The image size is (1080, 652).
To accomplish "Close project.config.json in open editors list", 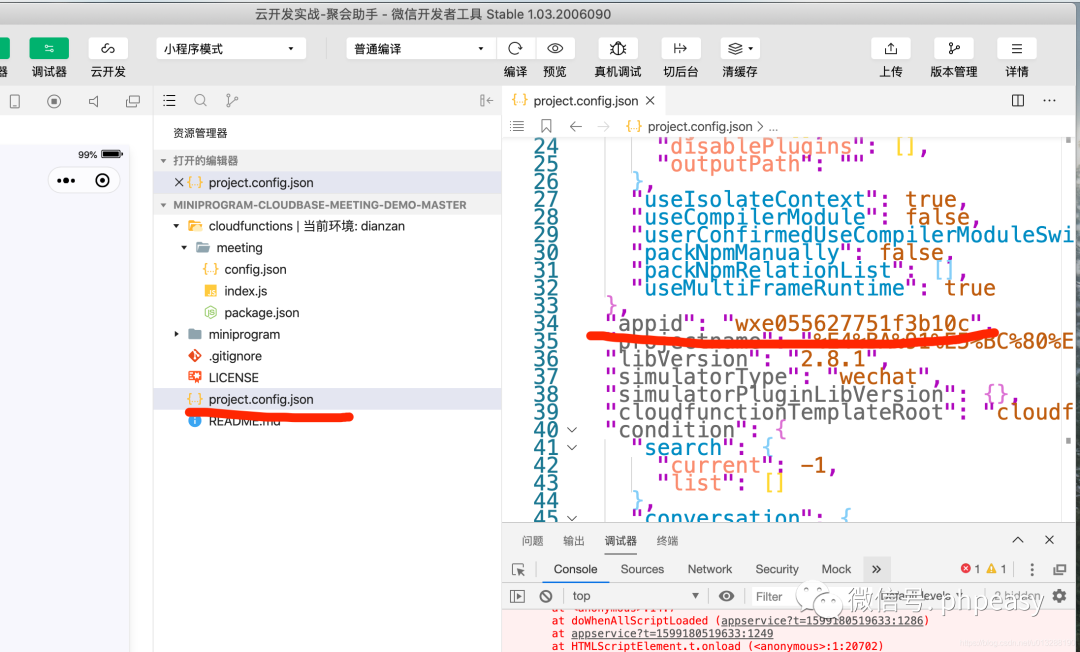I will (178, 182).
